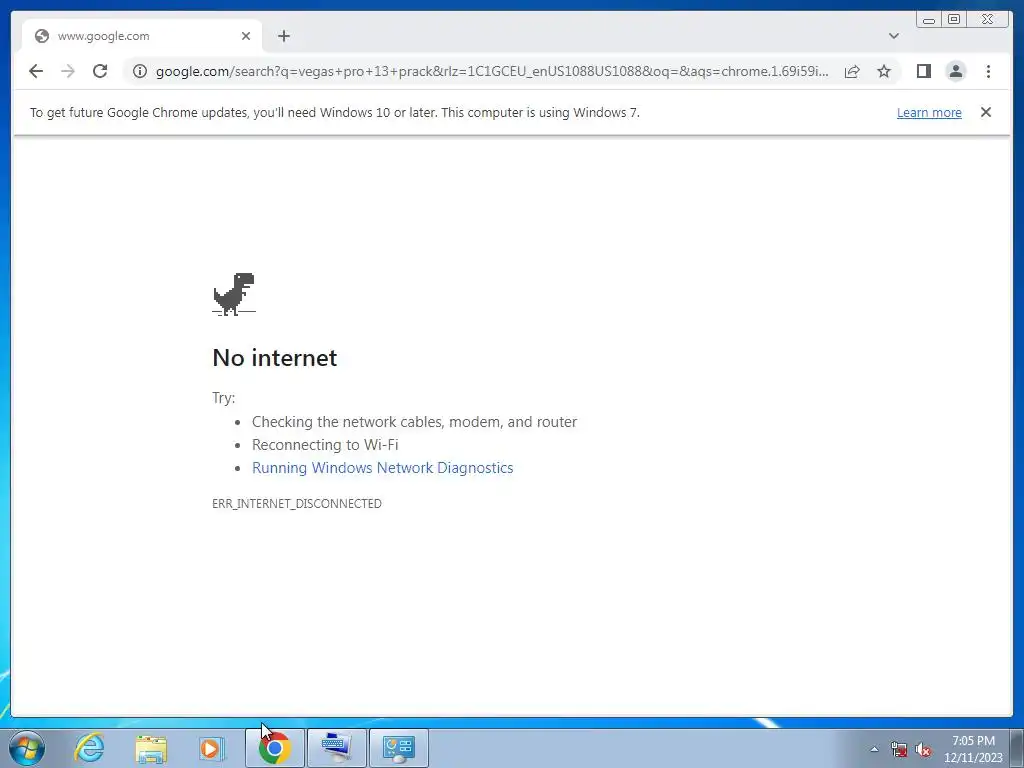Reload the page with the refresh icon
This screenshot has height=768, width=1024.
pyautogui.click(x=100, y=71)
